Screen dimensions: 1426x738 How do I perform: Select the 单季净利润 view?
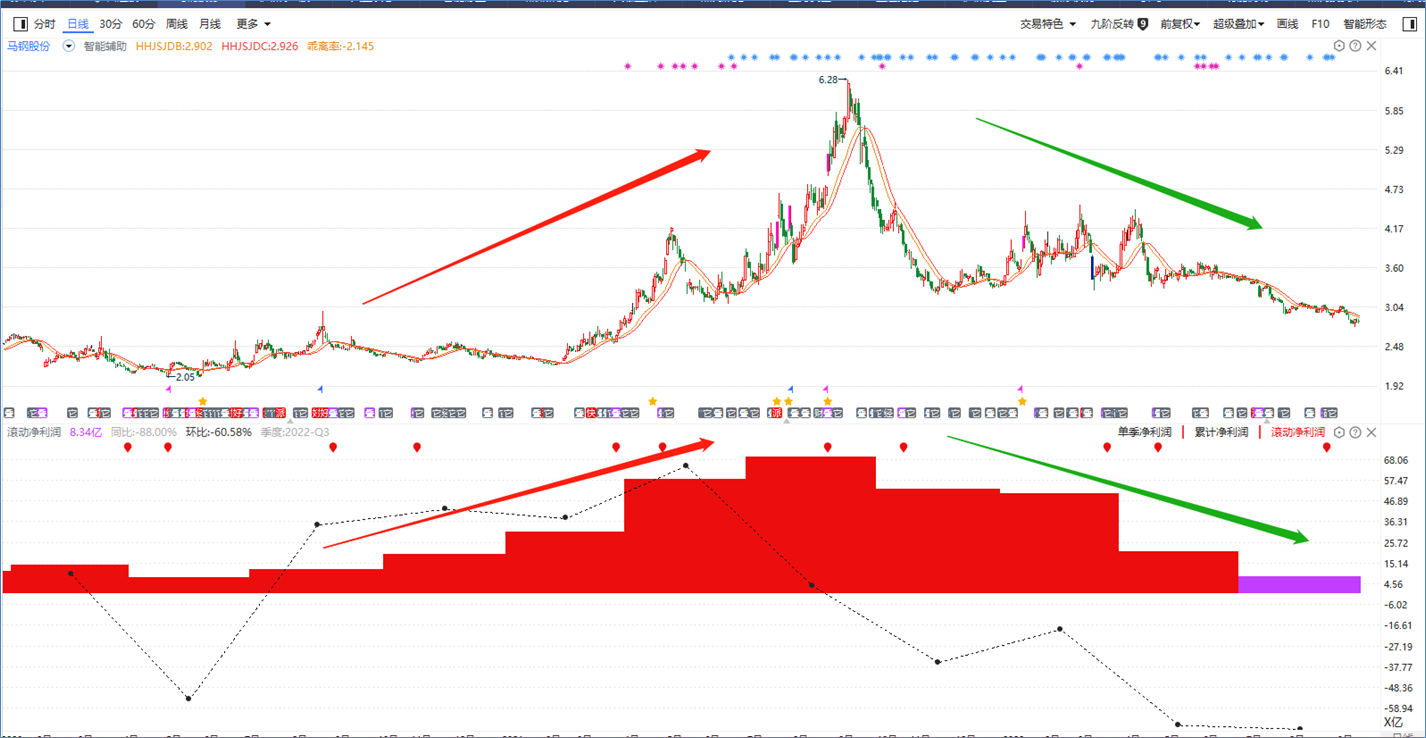point(1145,433)
